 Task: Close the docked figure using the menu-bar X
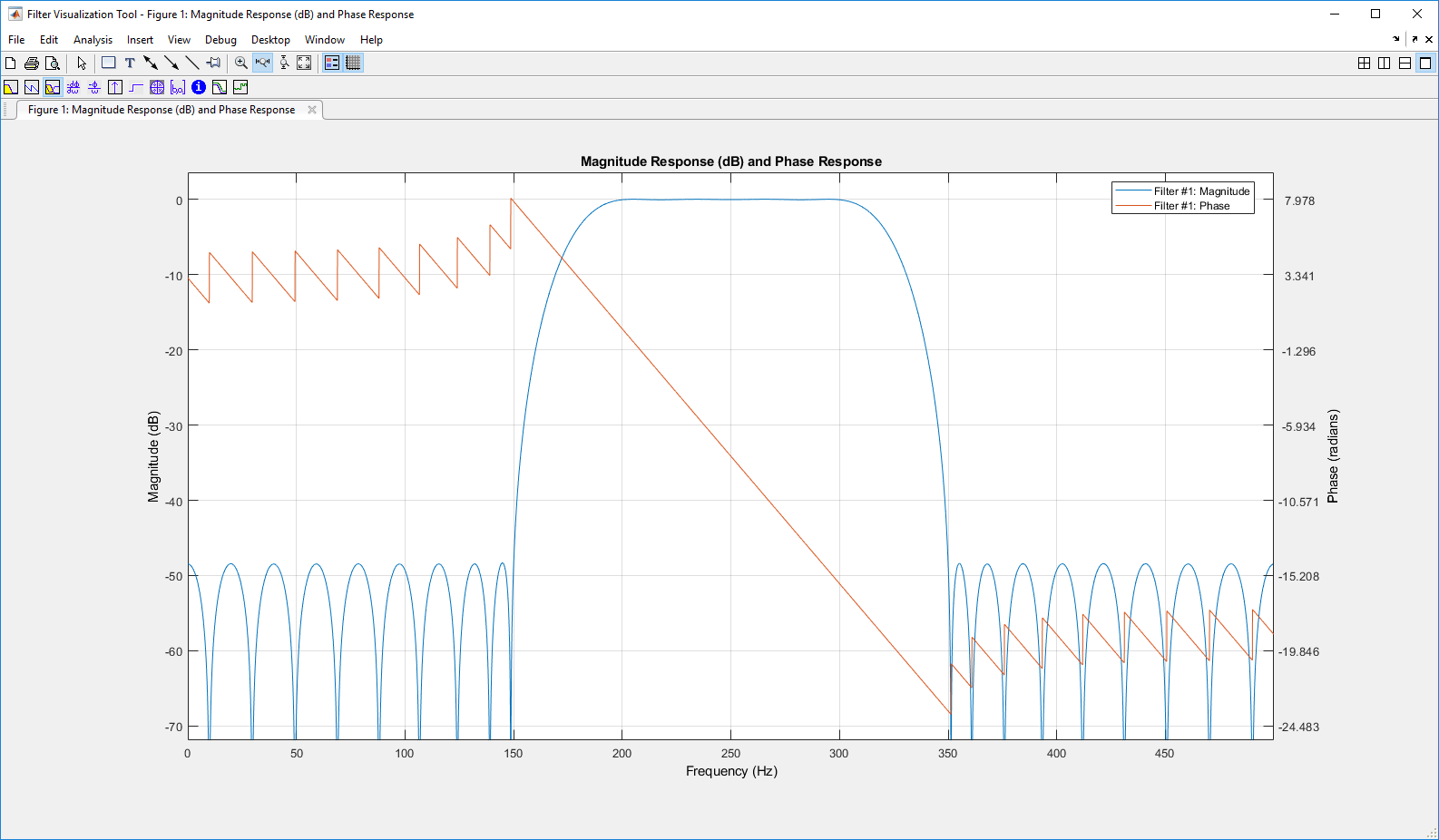click(x=1429, y=39)
